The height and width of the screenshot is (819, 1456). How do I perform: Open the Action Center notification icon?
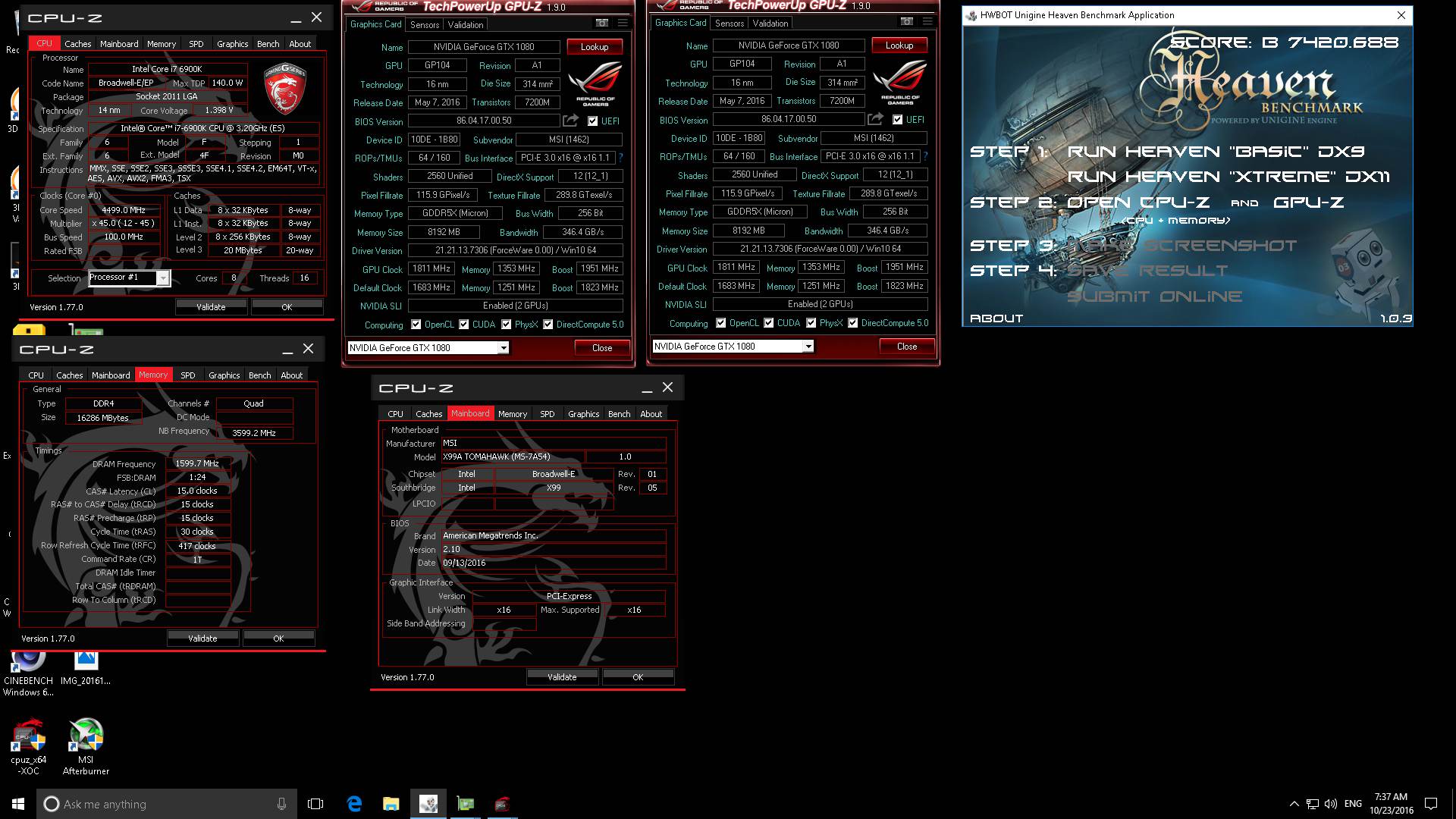coord(1431,804)
